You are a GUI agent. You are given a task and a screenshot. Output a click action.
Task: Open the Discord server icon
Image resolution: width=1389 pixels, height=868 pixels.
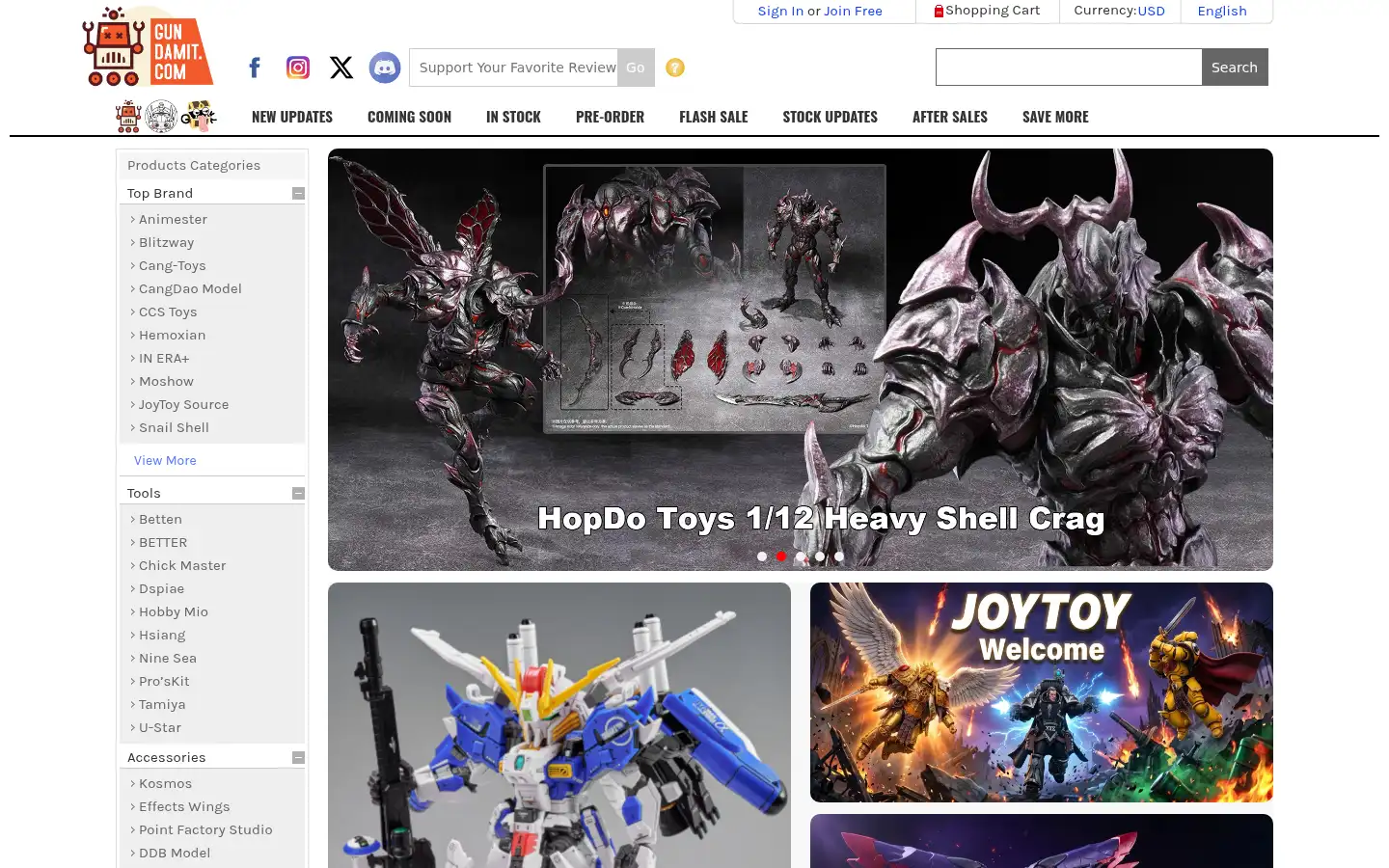(385, 68)
